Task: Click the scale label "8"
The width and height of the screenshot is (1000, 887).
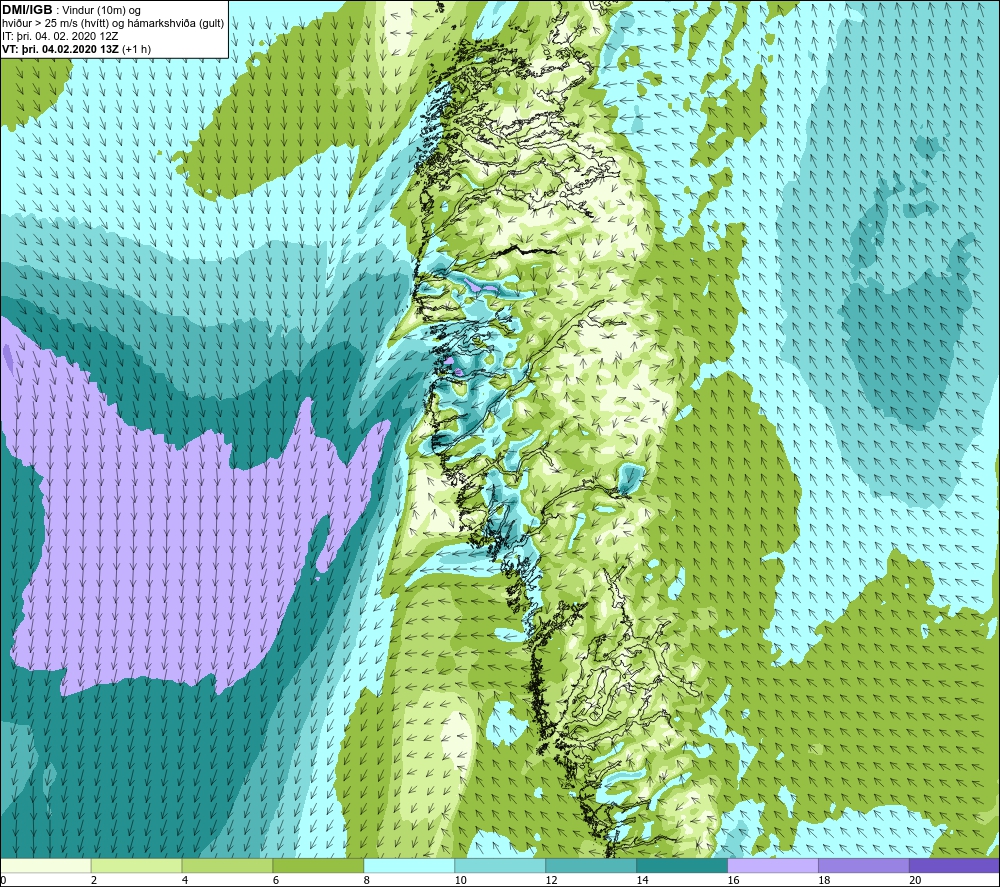Action: click(367, 880)
